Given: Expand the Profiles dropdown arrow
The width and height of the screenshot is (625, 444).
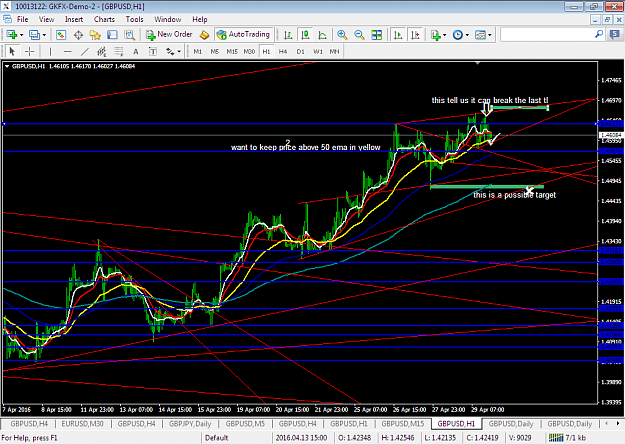Looking at the screenshot, I should click(44, 35).
